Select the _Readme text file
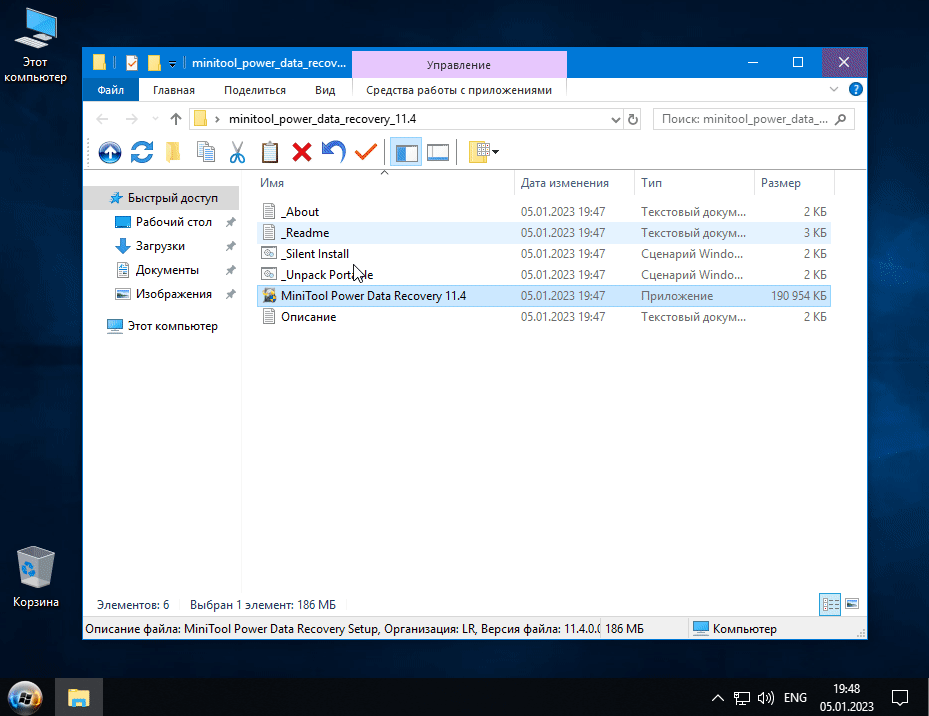Screen dimensions: 929x716 544,233
